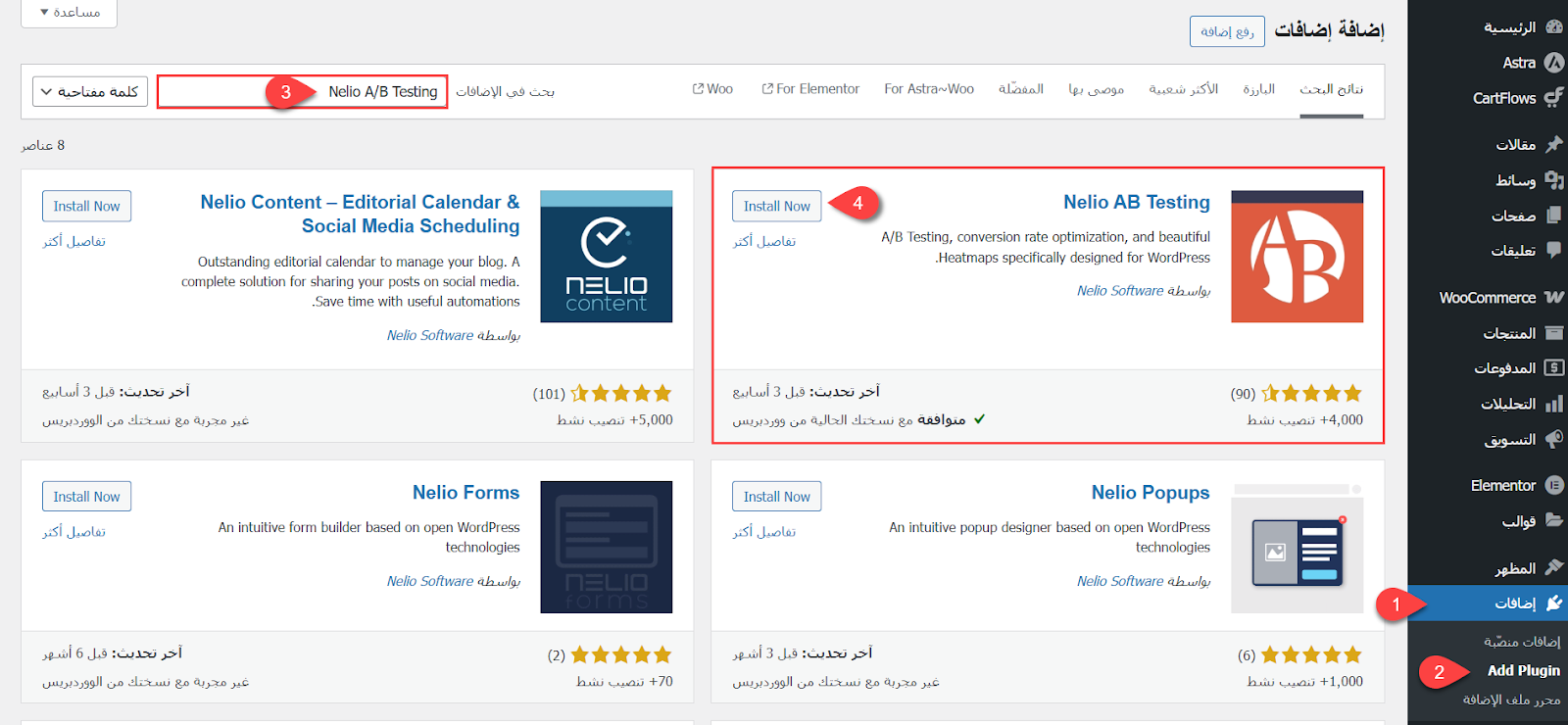Click the Nelio Content plugin logo
Viewport: 1568px width, 725px height.
607,257
